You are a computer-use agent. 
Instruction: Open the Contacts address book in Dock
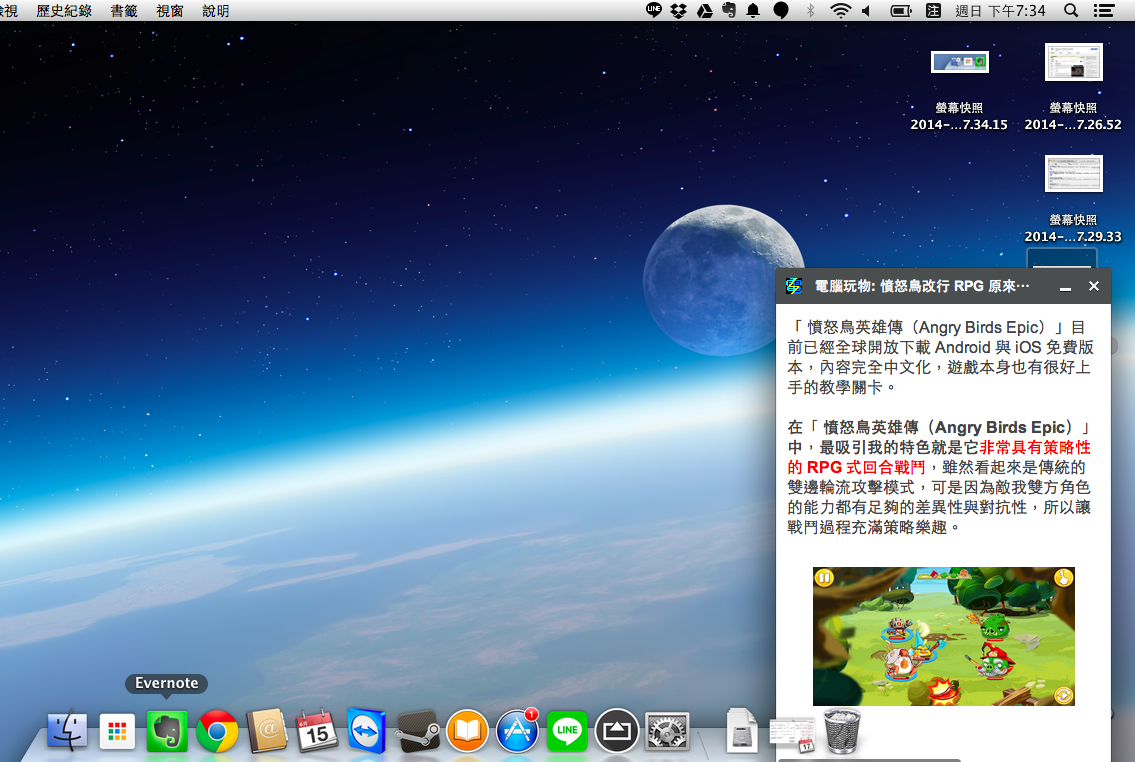pos(267,731)
